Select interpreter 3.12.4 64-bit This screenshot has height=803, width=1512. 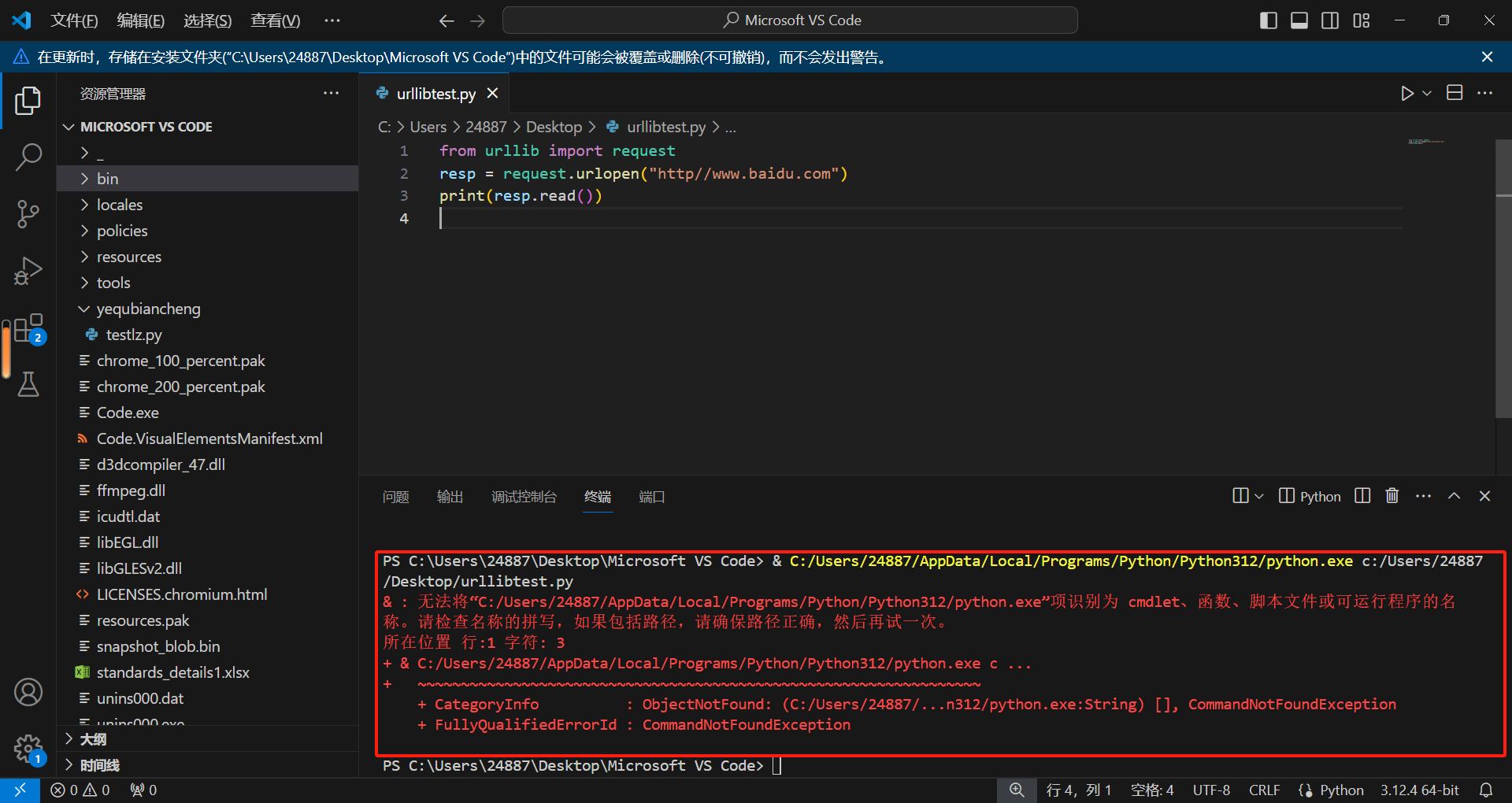pyautogui.click(x=1419, y=790)
